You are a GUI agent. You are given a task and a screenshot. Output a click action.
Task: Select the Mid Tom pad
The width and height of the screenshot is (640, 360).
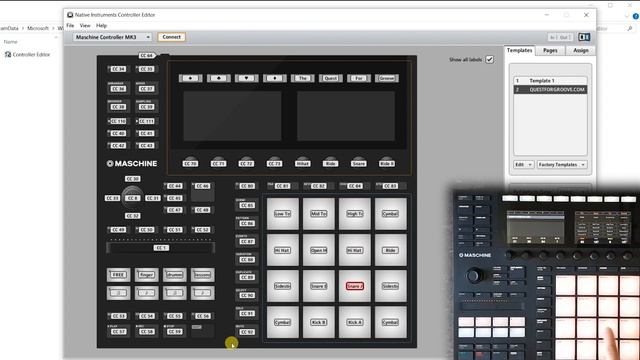(x=318, y=213)
